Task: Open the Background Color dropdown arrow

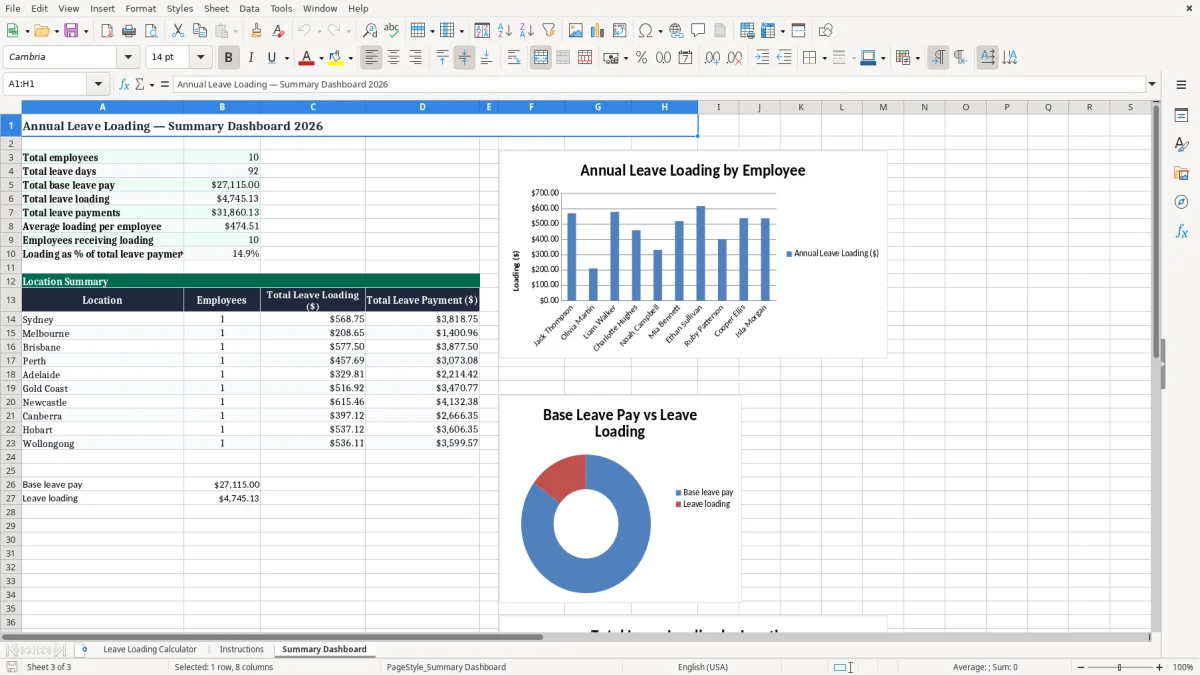Action: tap(350, 58)
